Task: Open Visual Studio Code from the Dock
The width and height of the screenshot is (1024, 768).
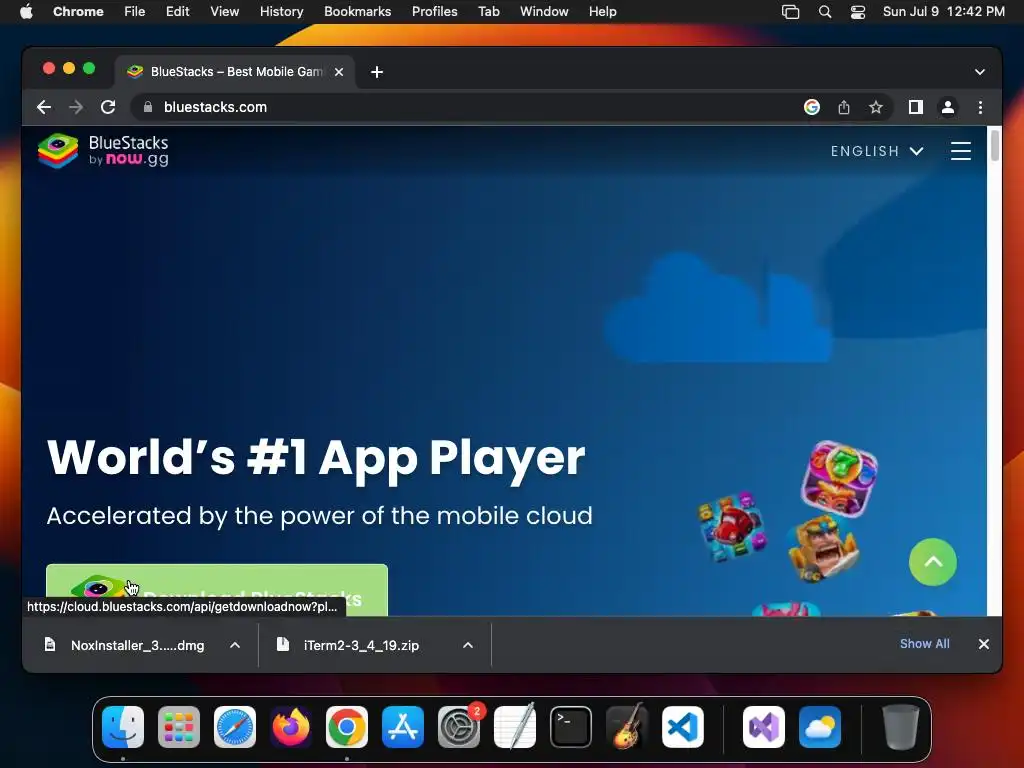Action: point(682,727)
